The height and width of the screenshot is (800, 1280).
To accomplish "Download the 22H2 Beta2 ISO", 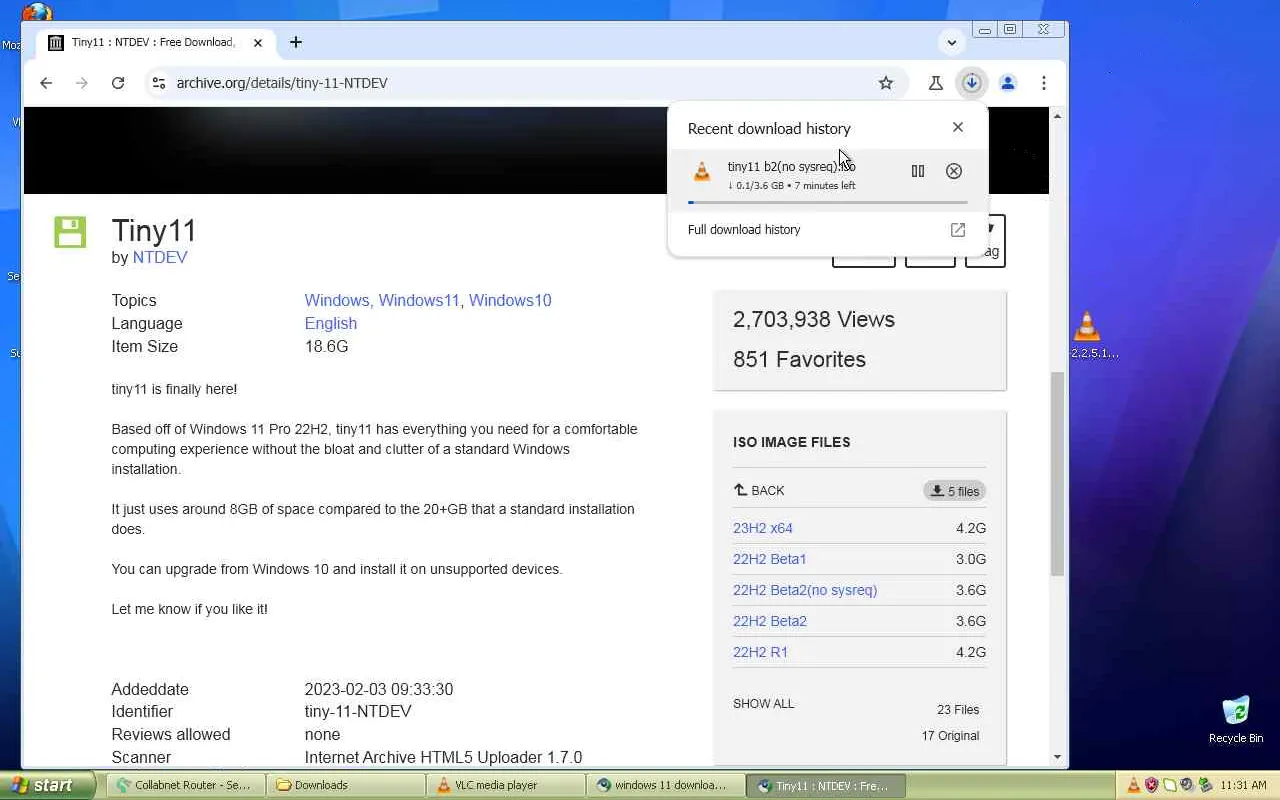I will pyautogui.click(x=770, y=621).
